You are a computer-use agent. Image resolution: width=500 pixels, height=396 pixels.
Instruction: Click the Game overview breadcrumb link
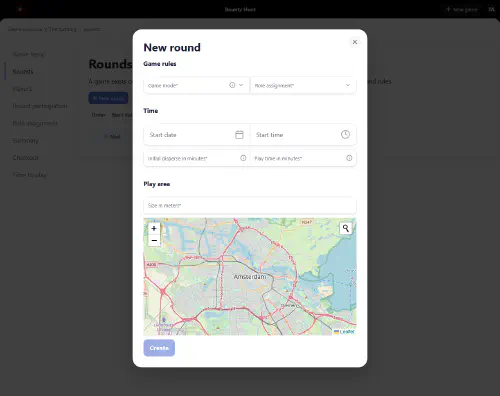[25, 29]
